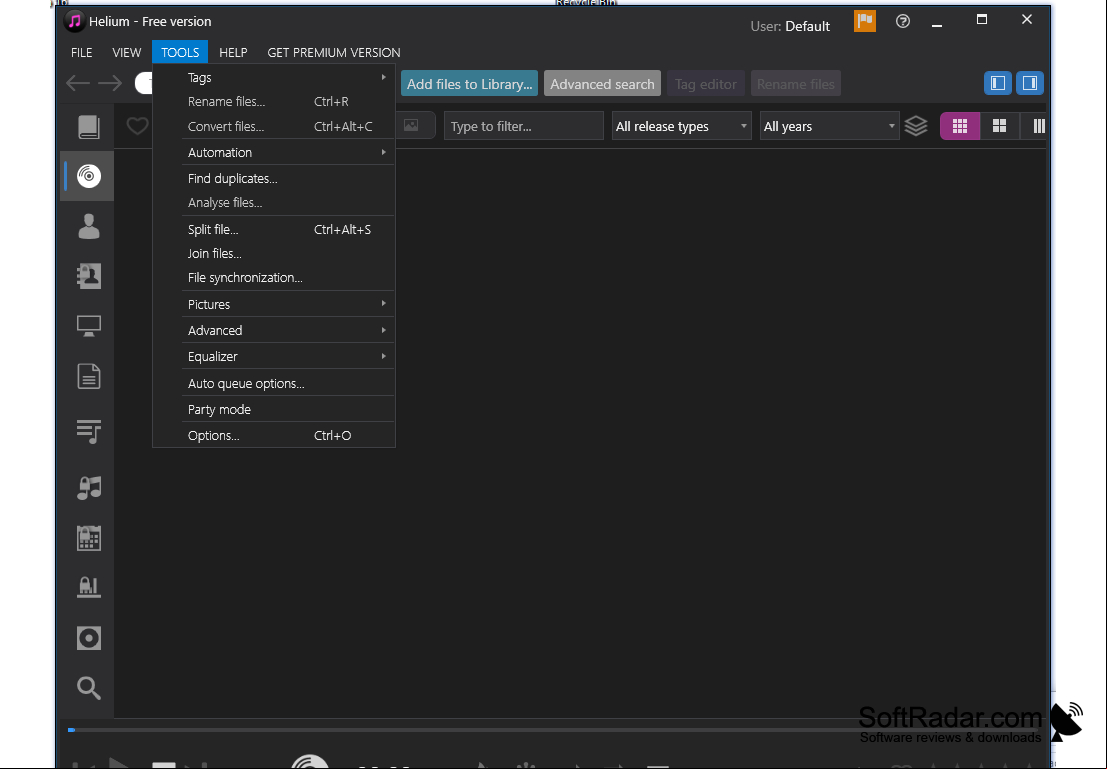The height and width of the screenshot is (769, 1107).
Task: Click Tag editor button
Action: (705, 83)
